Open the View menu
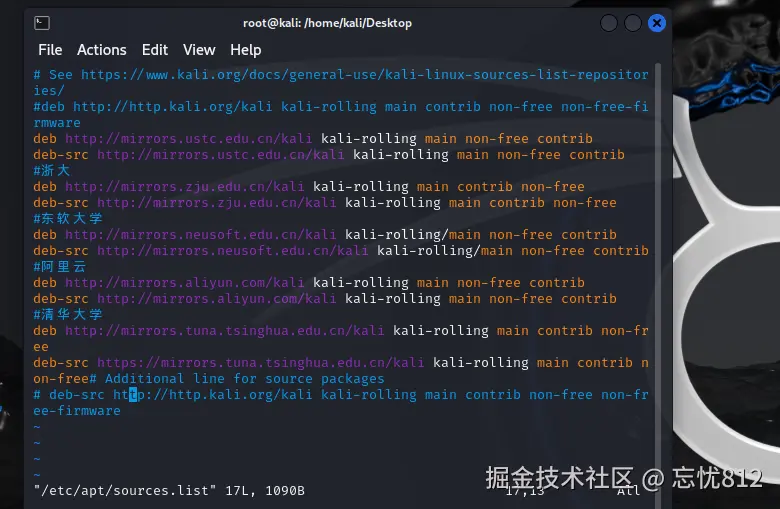780x509 pixels. coord(199,50)
